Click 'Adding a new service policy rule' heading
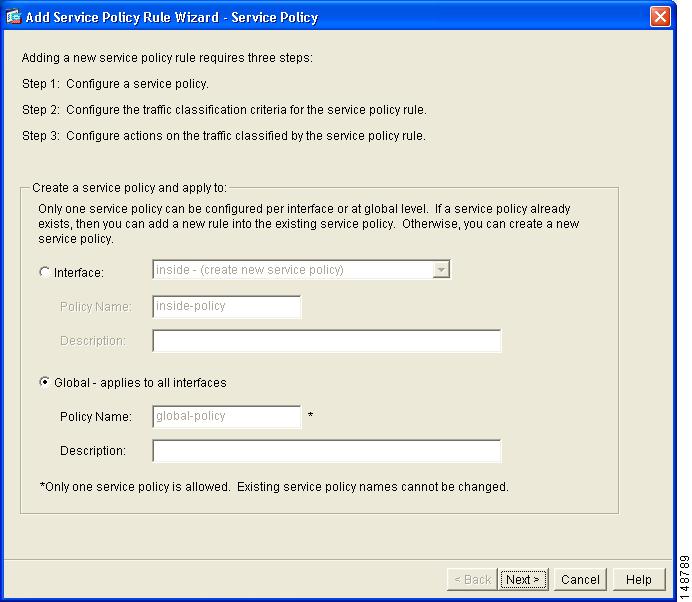Screen dimensions: 692x602 (x=167, y=58)
